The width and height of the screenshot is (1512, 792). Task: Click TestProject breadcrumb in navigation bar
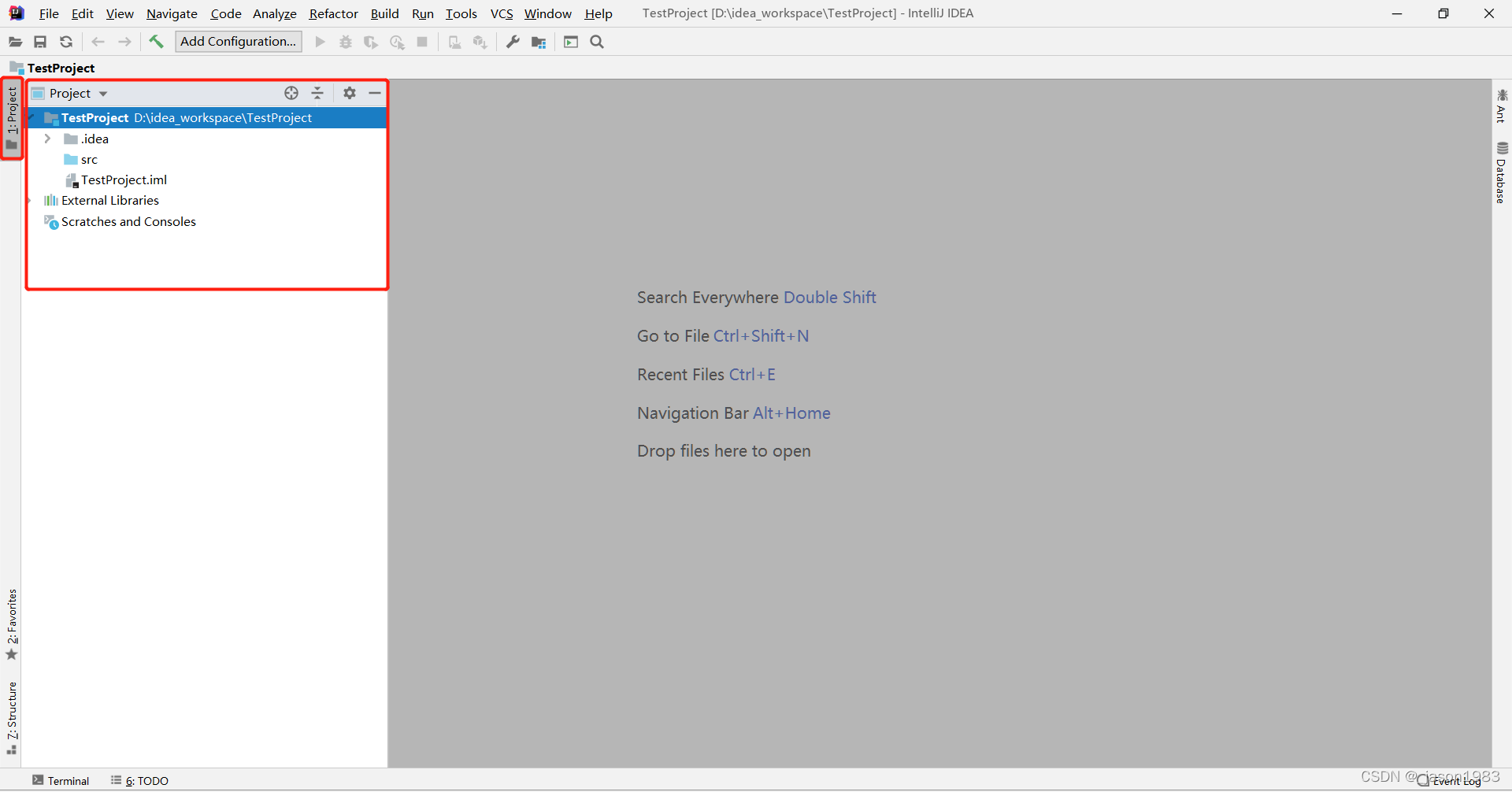[x=52, y=68]
